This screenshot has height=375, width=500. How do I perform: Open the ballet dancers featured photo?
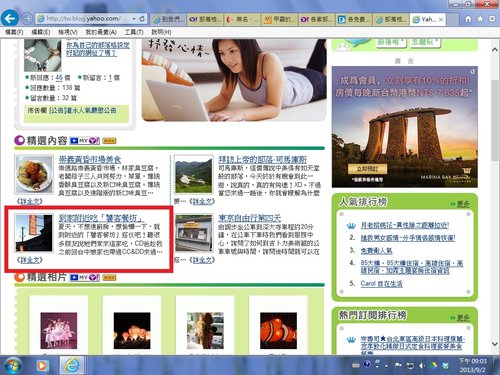coord(59,330)
